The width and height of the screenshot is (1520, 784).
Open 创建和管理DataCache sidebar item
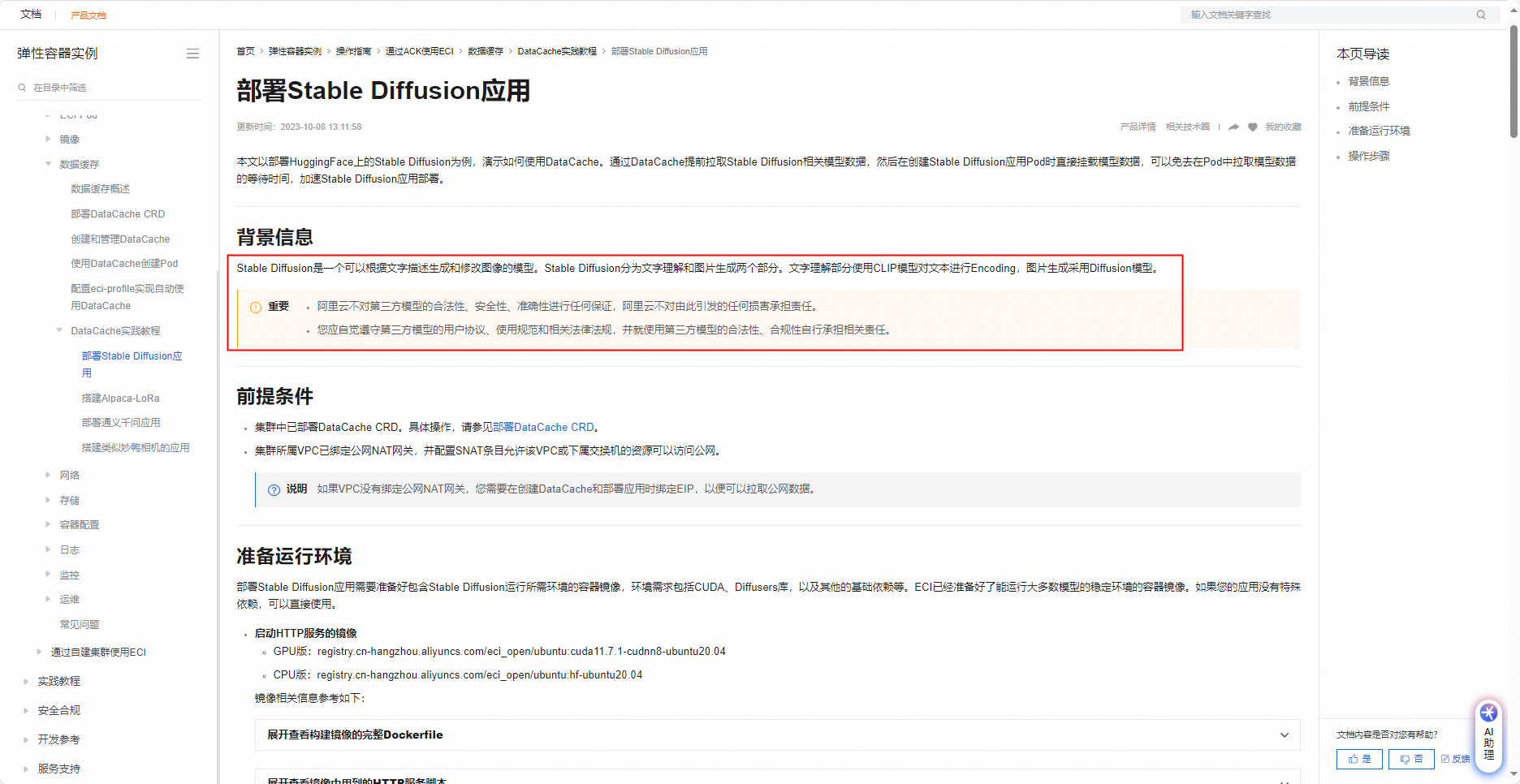point(120,239)
